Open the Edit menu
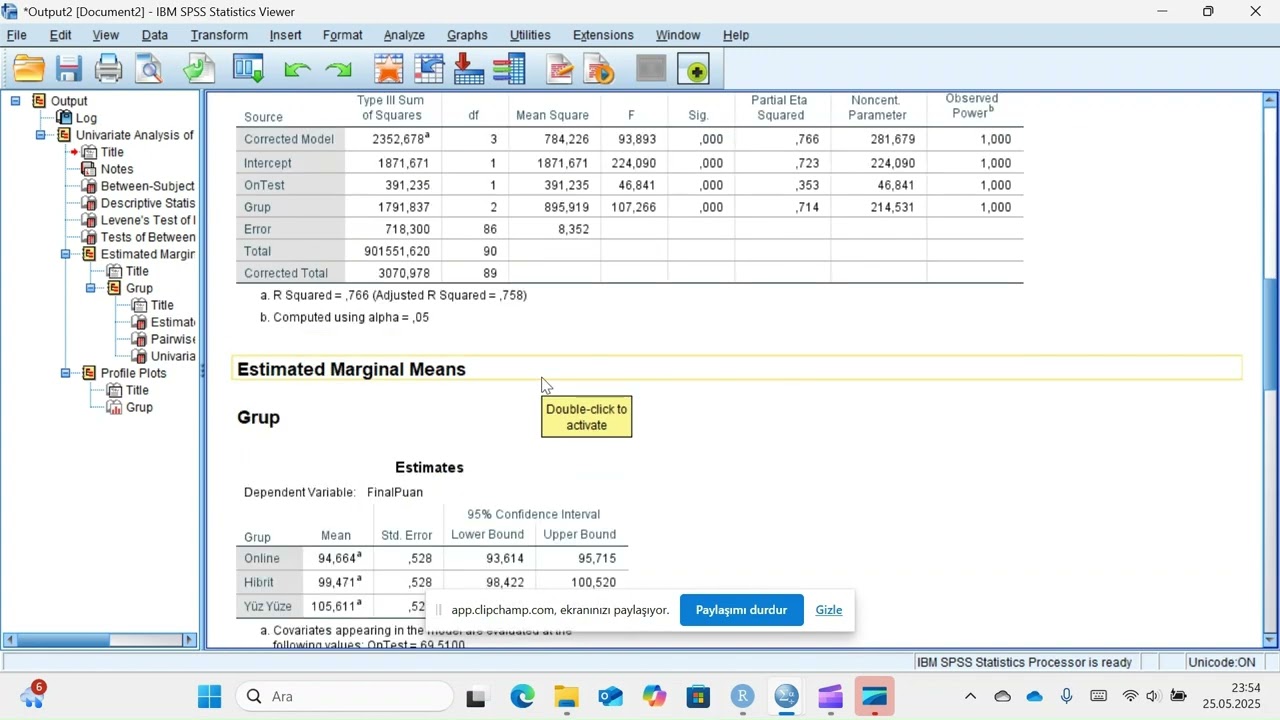The image size is (1280, 720). [x=61, y=35]
